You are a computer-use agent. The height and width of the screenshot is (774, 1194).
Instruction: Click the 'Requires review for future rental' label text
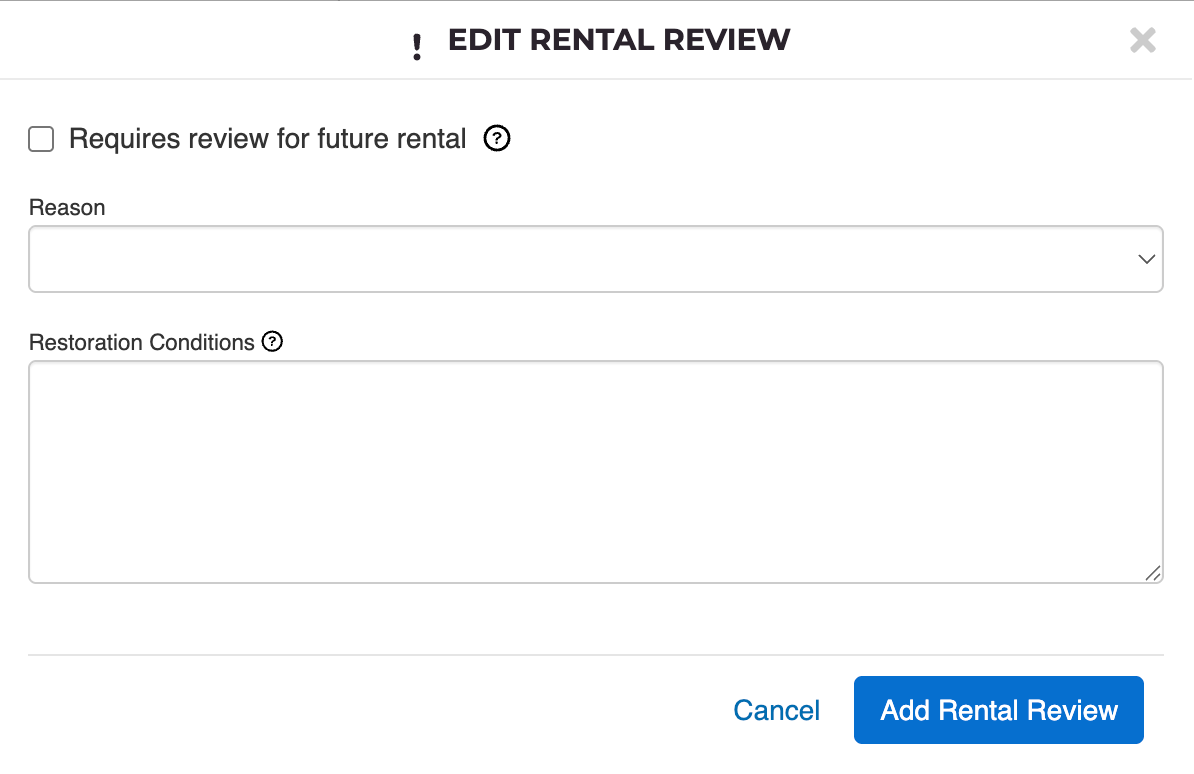[x=267, y=139]
